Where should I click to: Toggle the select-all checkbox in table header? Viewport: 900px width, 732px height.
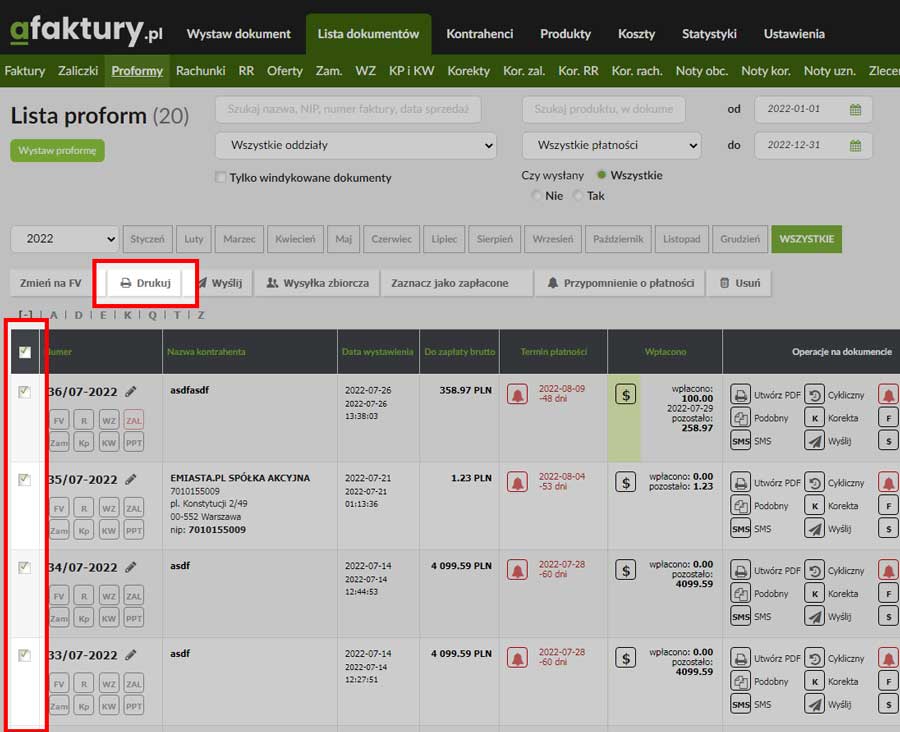pyautogui.click(x=25, y=352)
